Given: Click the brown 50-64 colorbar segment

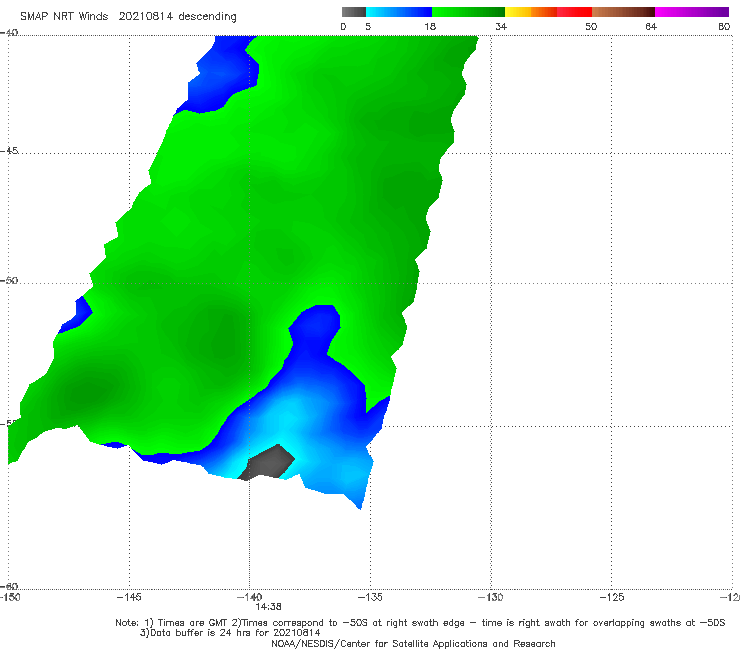Looking at the screenshot, I should 623,12.
